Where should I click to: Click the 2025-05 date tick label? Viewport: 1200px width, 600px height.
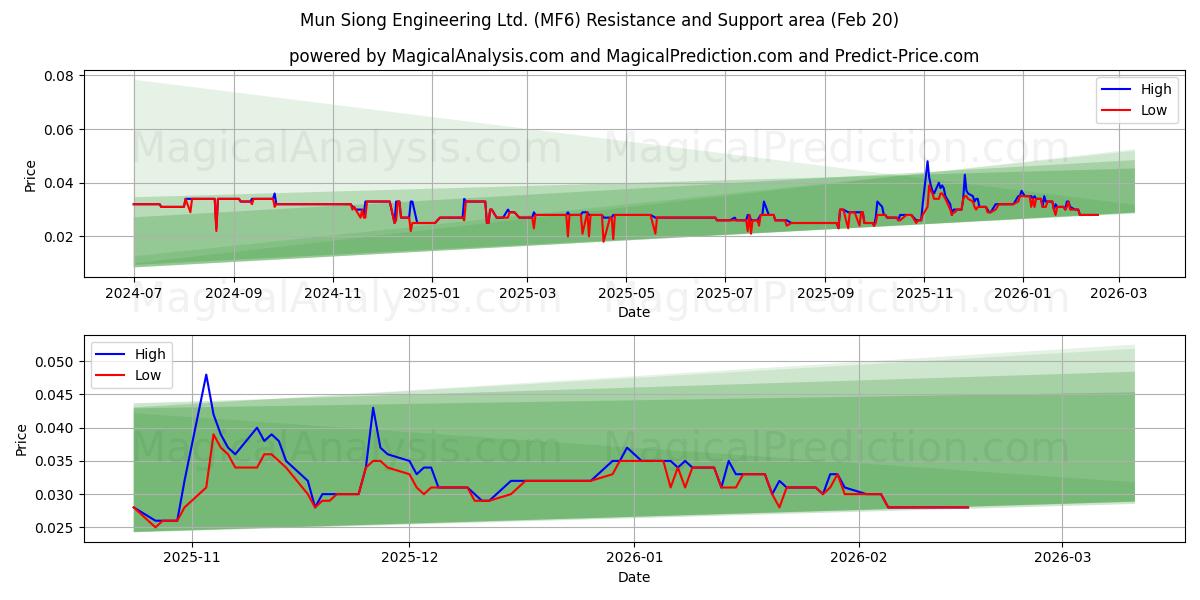626,293
